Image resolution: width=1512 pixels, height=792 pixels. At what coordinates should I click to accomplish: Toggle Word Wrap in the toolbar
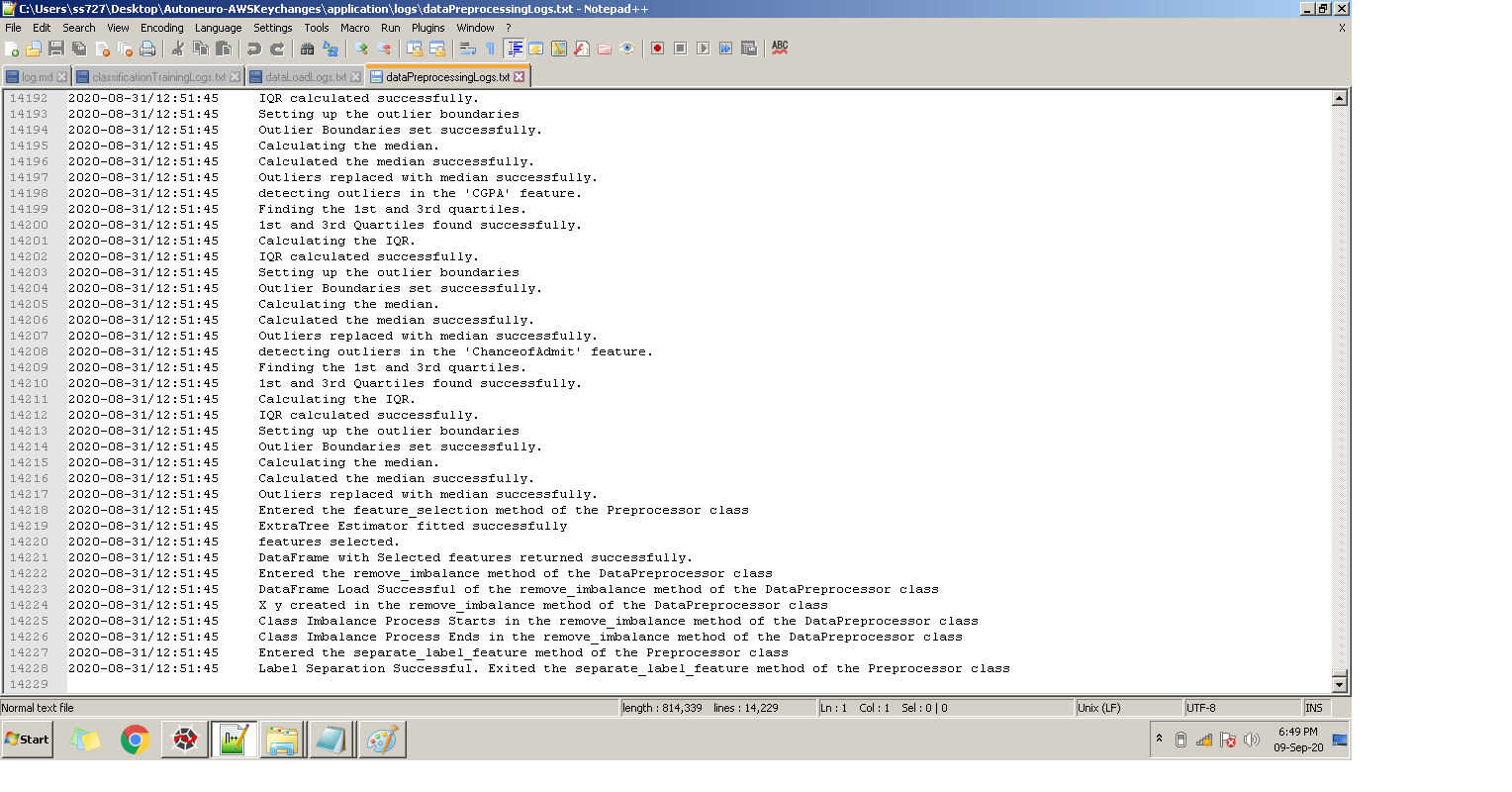point(468,49)
